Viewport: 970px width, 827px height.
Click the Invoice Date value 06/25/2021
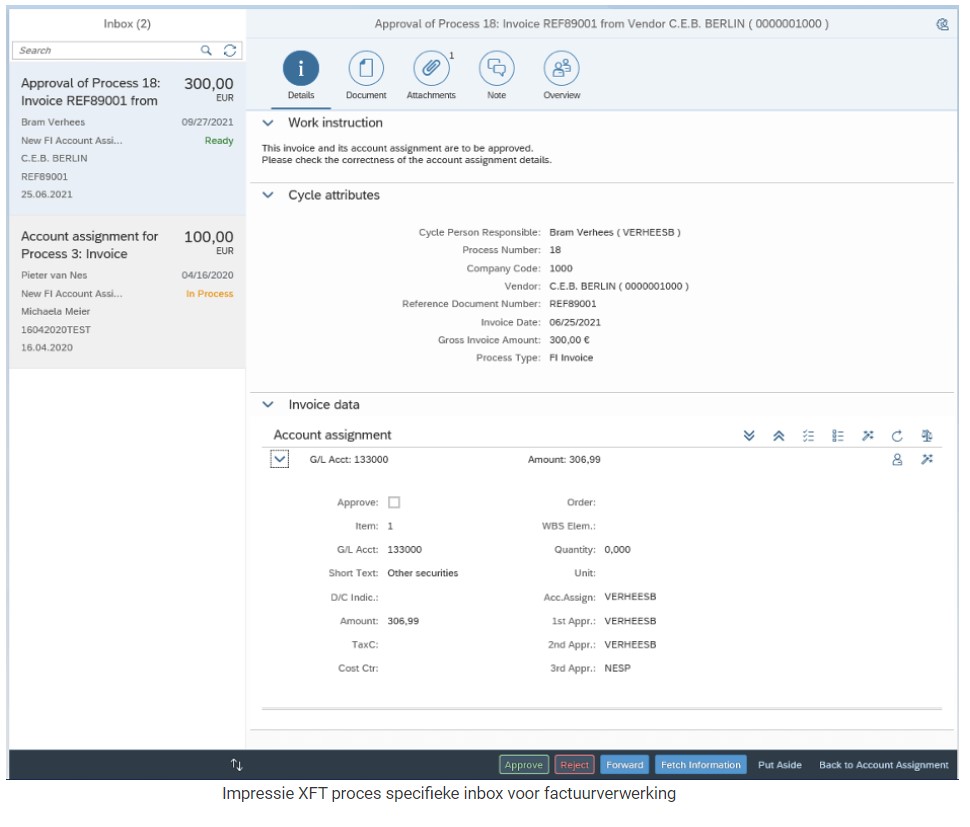click(x=575, y=322)
